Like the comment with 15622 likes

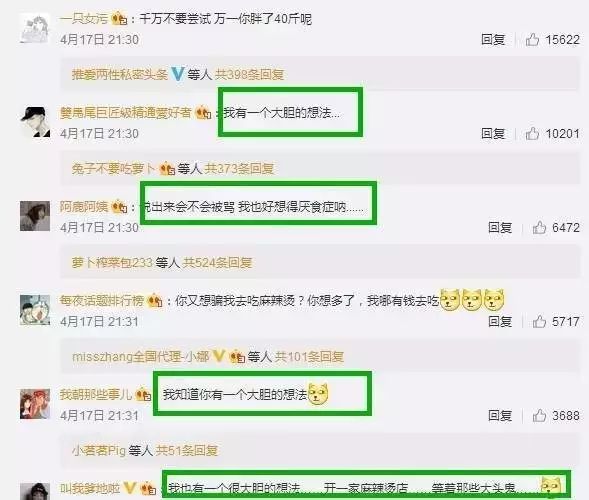532,39
